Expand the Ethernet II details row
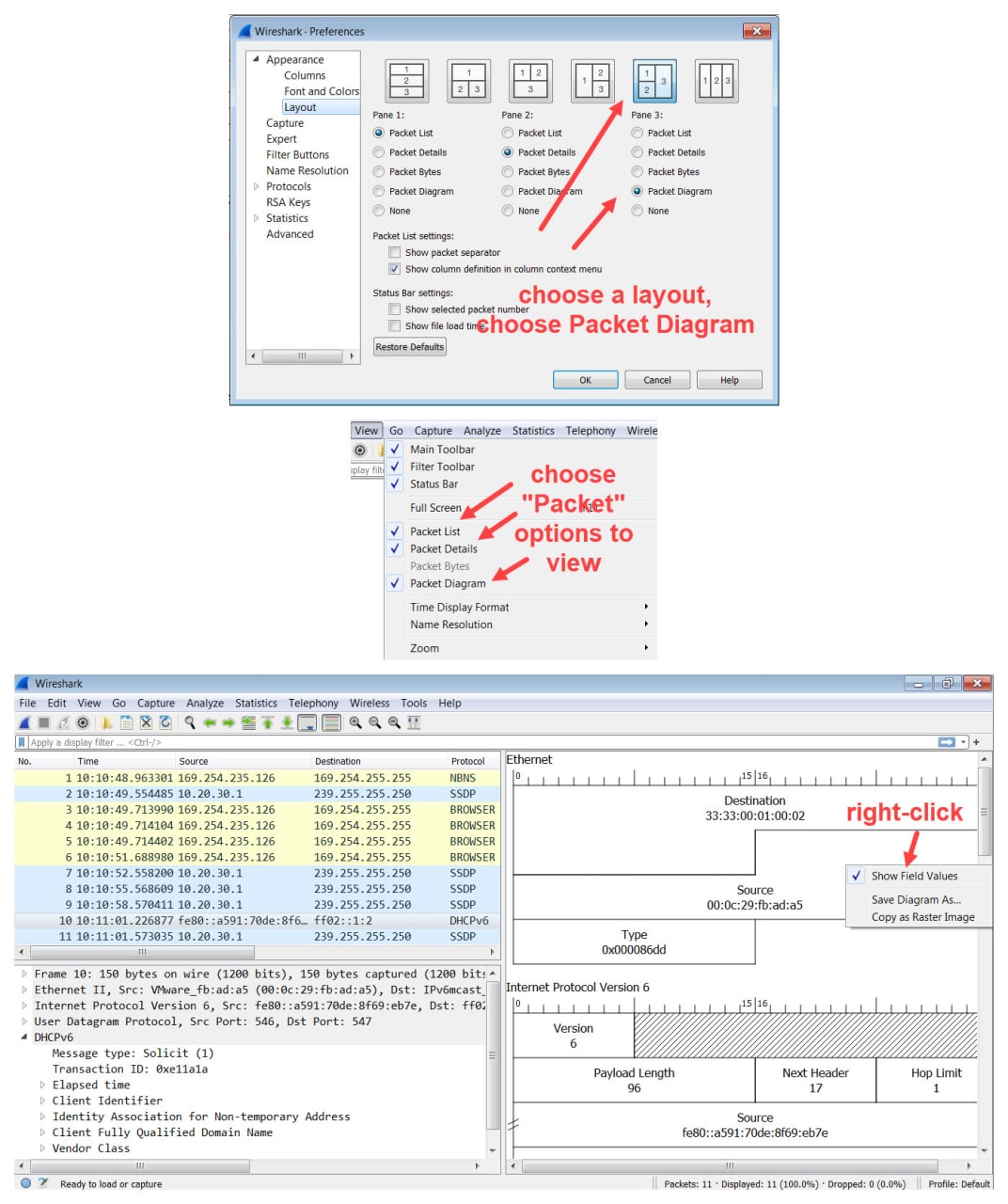Image resolution: width=1008 pixels, height=1204 pixels. click(24, 990)
